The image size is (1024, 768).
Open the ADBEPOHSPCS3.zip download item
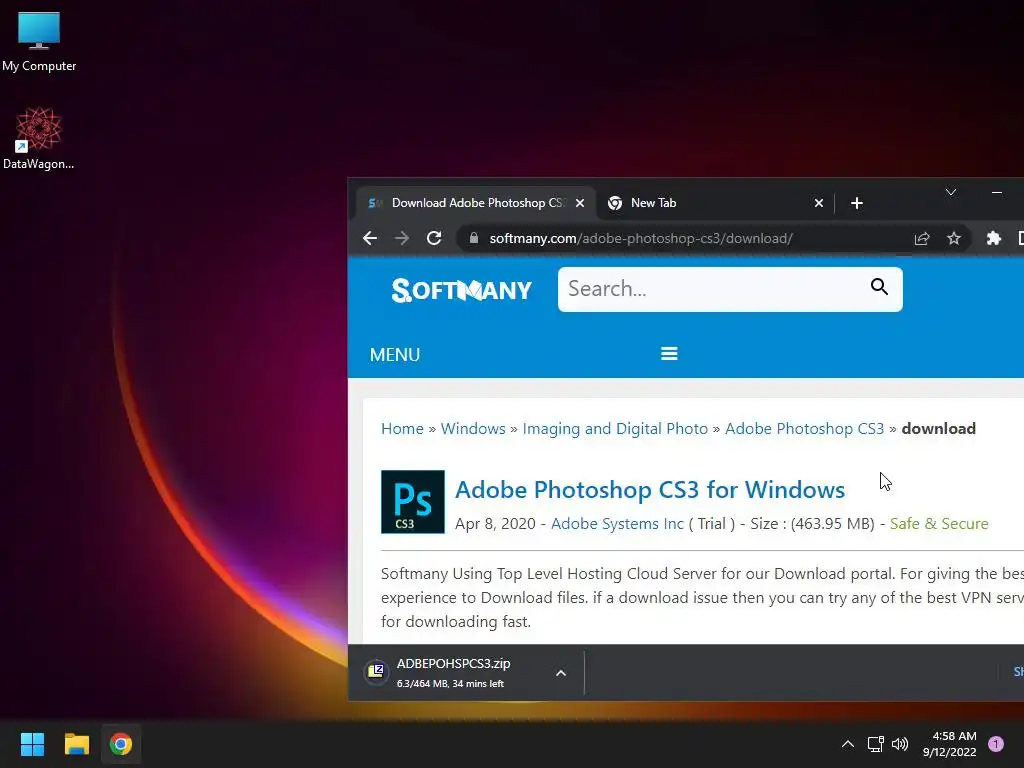[453, 673]
